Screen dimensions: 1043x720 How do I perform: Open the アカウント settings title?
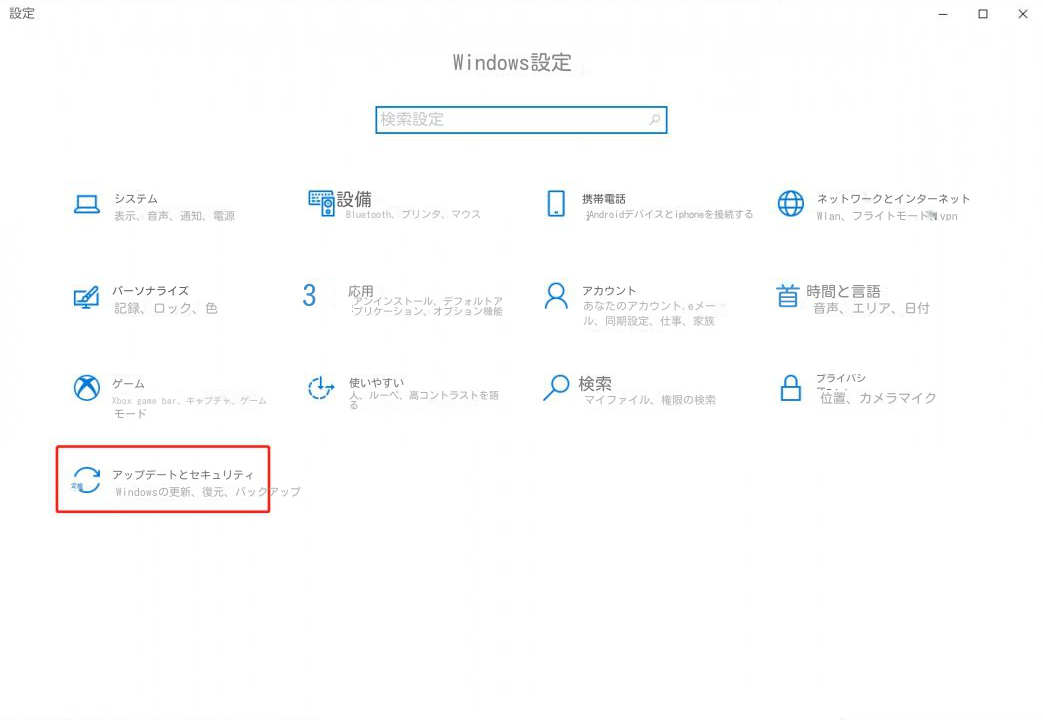pyautogui.click(x=609, y=290)
